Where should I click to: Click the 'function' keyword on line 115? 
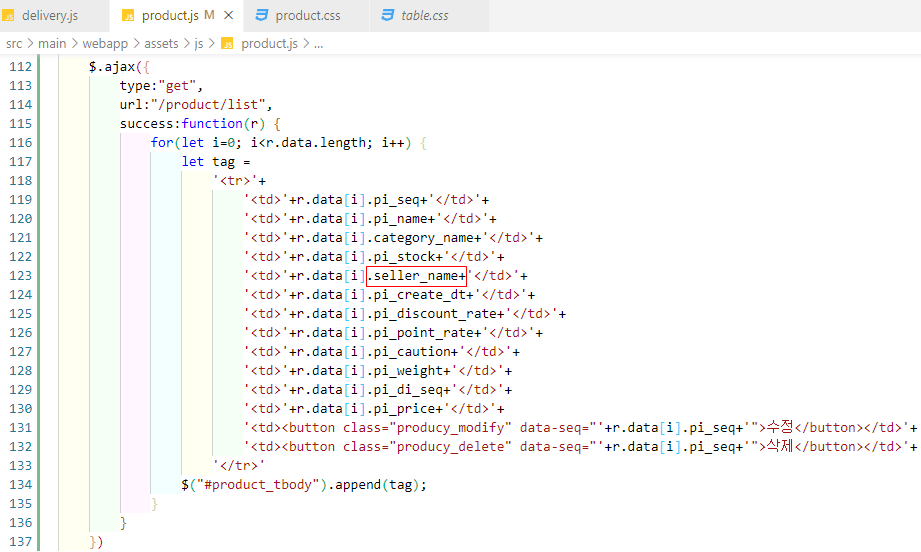211,123
